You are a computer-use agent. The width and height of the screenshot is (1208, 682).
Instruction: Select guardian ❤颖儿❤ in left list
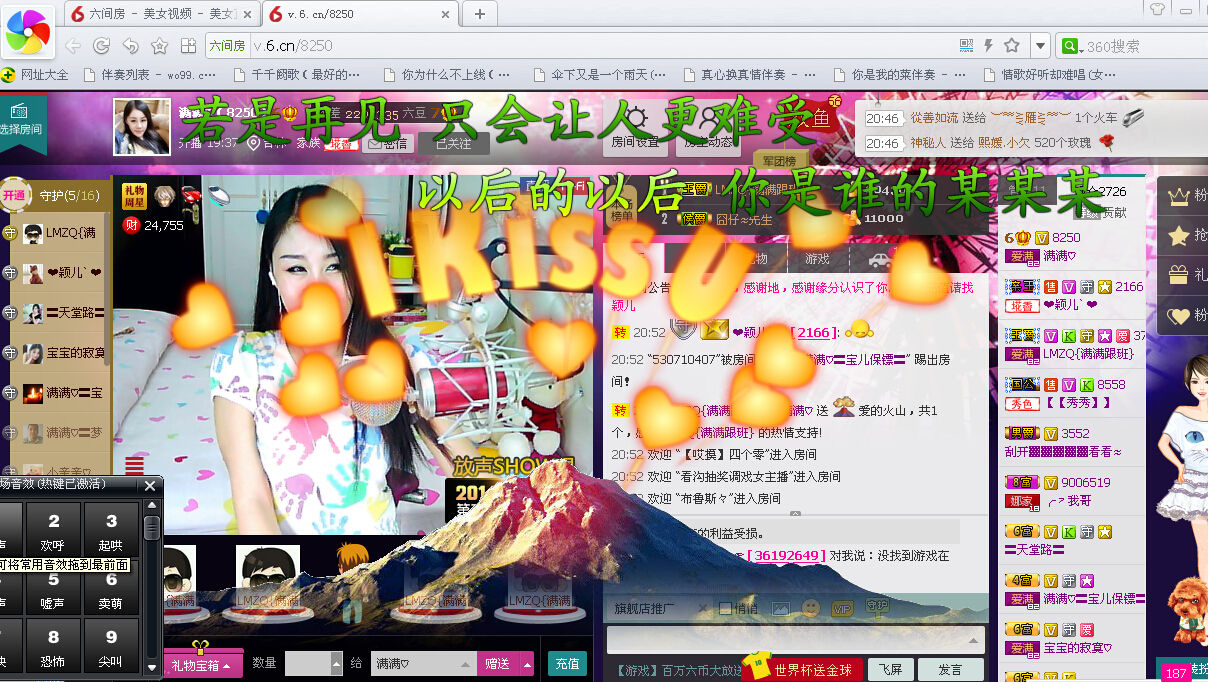click(x=54, y=273)
